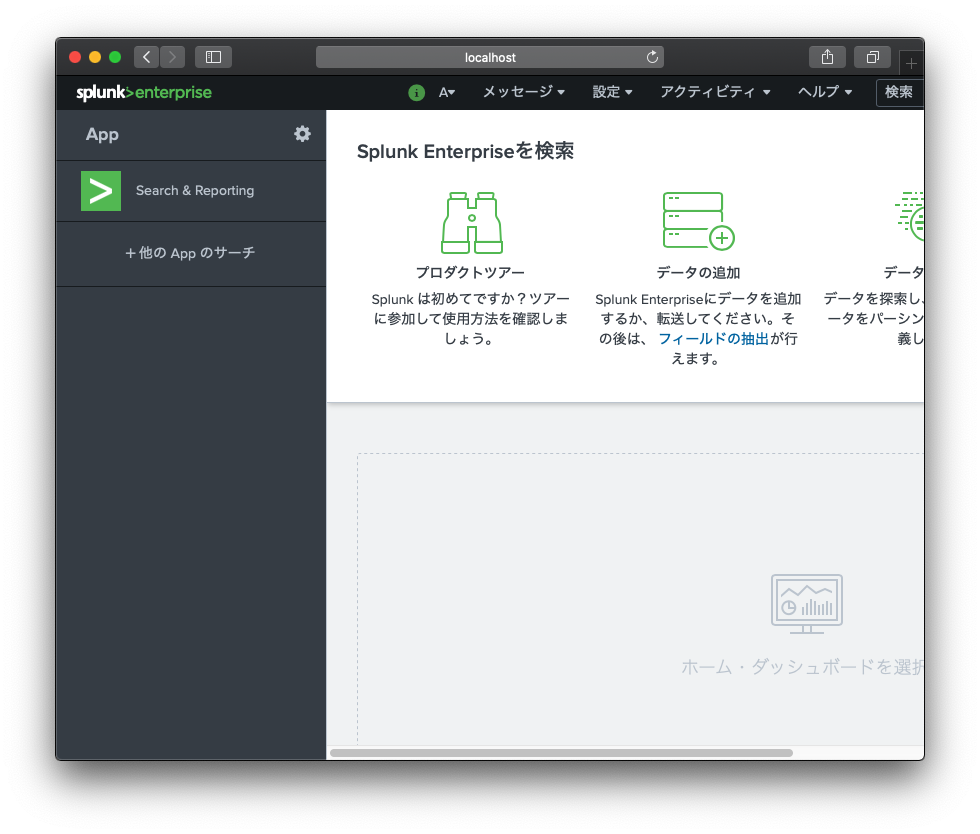Click the add data server icon
Image resolution: width=980 pixels, height=834 pixels.
(697, 221)
